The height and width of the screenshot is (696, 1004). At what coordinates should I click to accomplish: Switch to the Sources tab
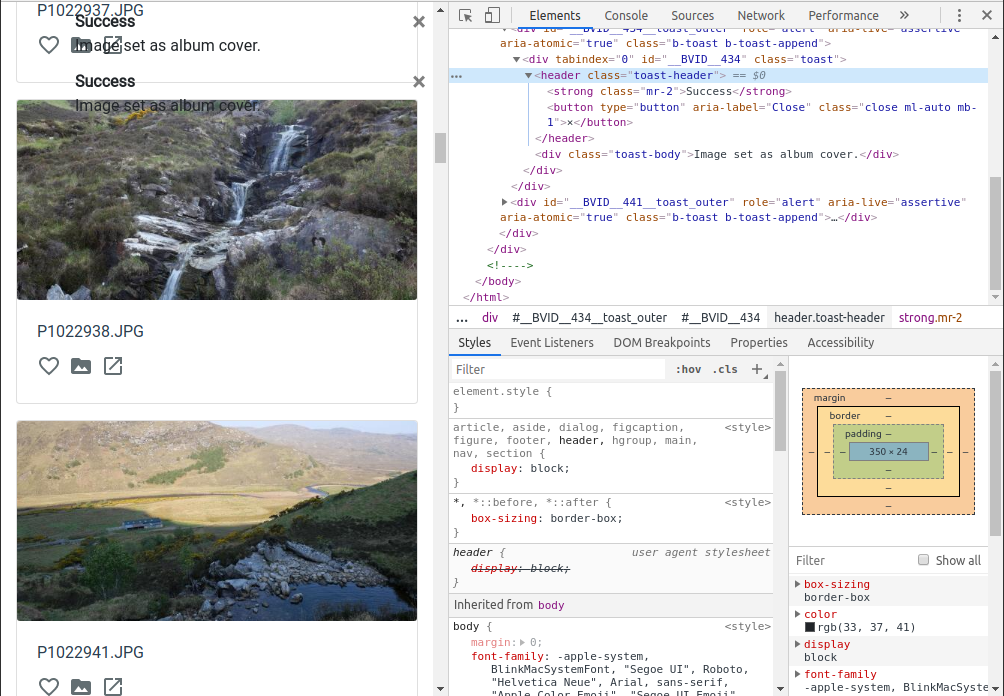coord(692,15)
